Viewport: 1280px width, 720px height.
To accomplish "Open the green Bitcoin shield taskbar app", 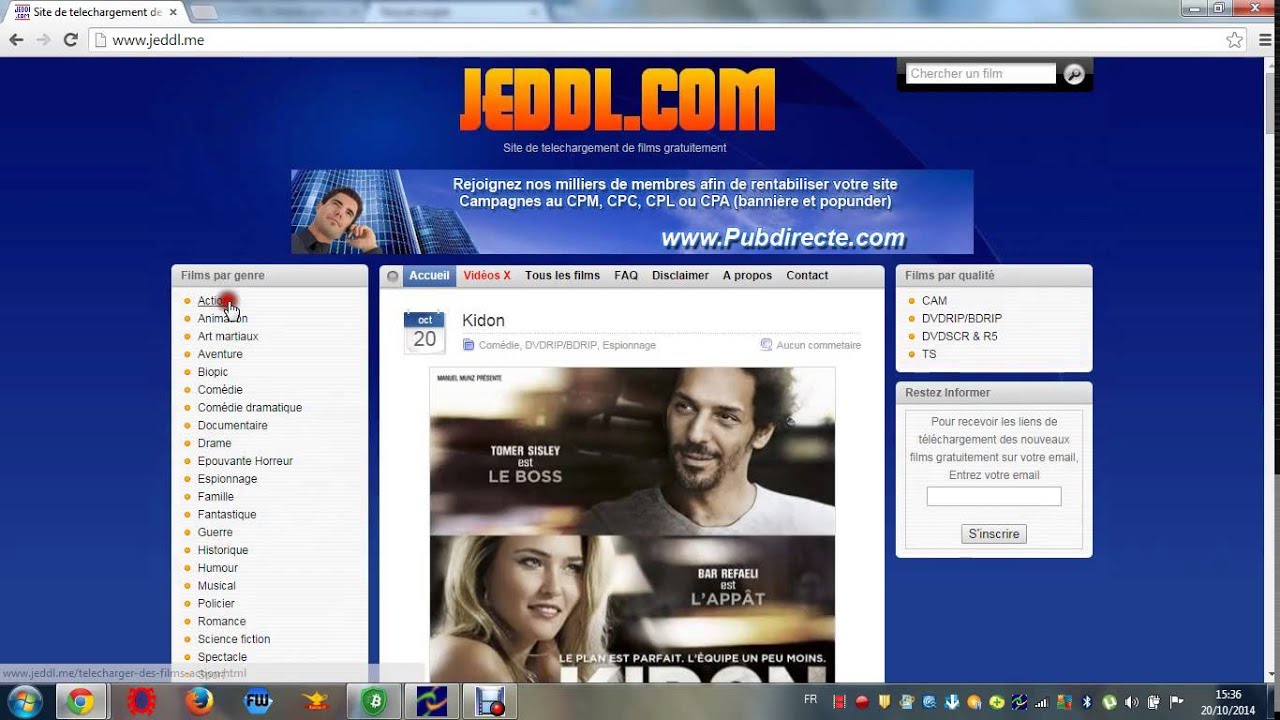I will 375,702.
